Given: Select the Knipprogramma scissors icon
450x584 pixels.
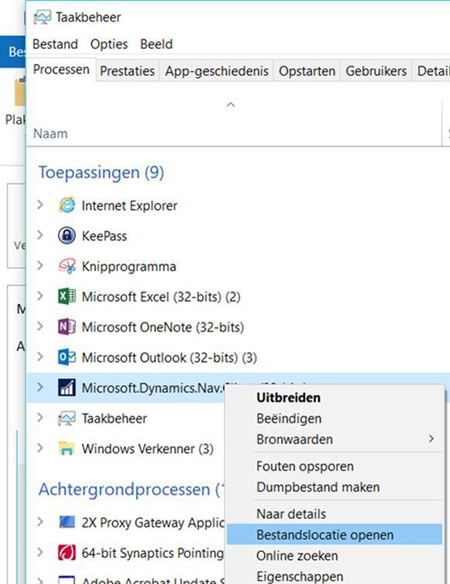Looking at the screenshot, I should [x=67, y=266].
